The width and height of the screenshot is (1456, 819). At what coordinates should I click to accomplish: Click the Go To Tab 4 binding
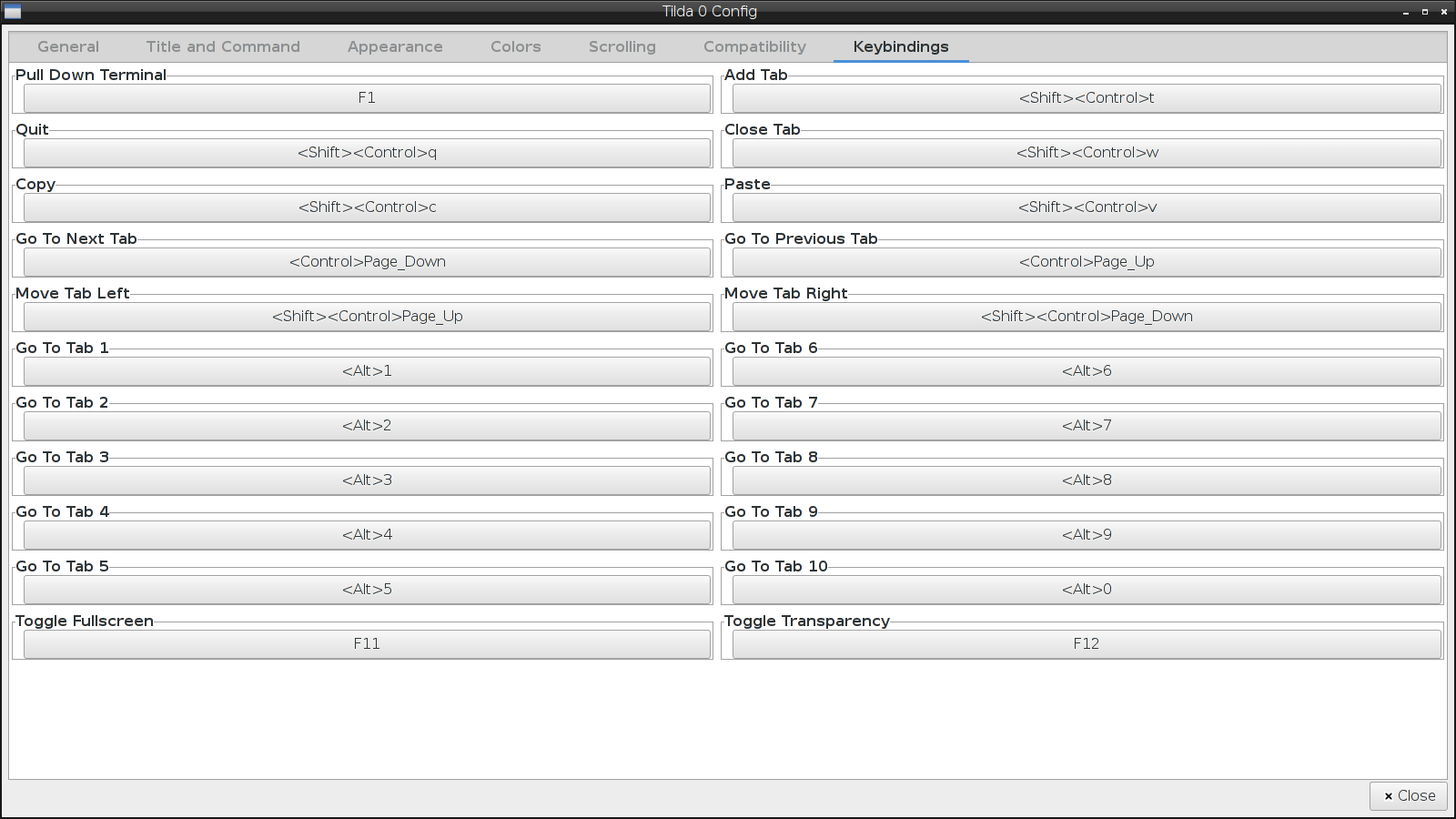(367, 535)
